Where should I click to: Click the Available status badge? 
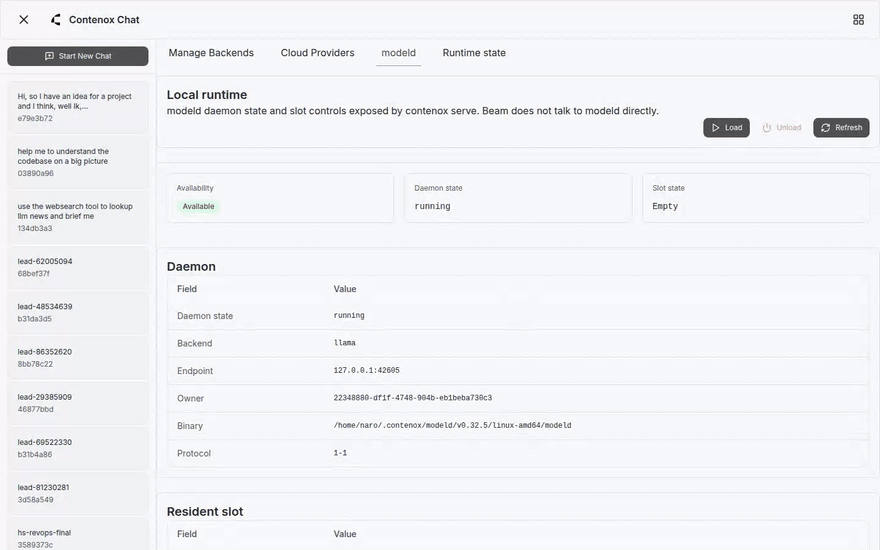[198, 207]
